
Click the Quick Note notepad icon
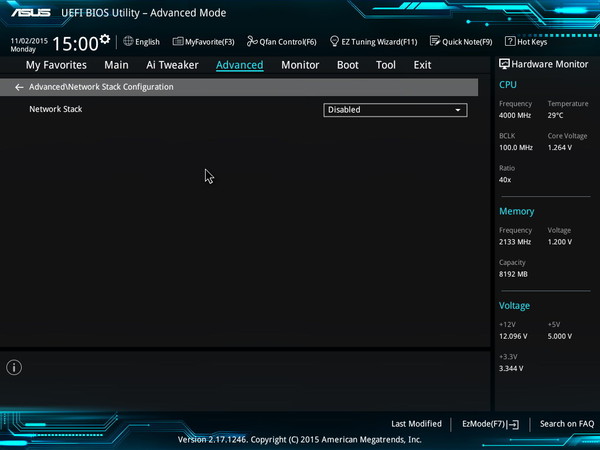click(435, 41)
